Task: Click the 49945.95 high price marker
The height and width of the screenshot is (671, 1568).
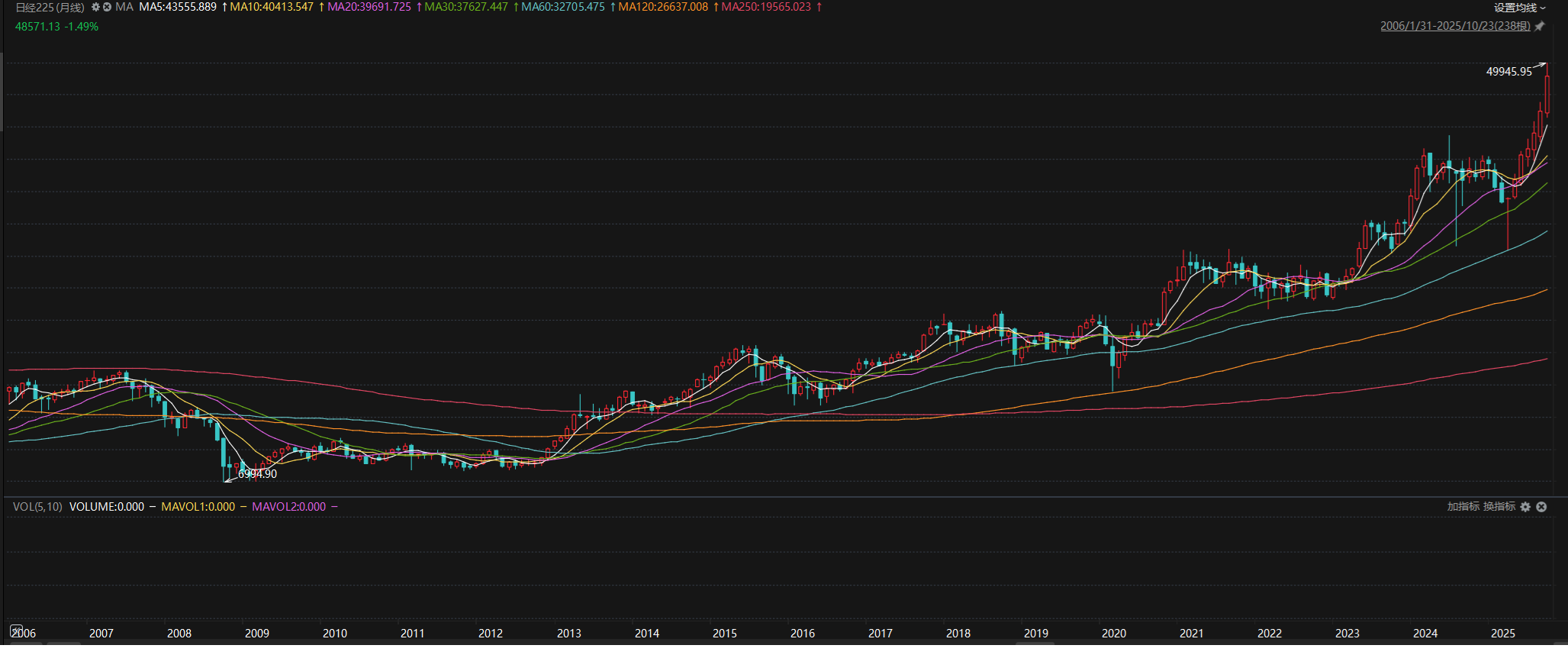Action: pos(1508,72)
